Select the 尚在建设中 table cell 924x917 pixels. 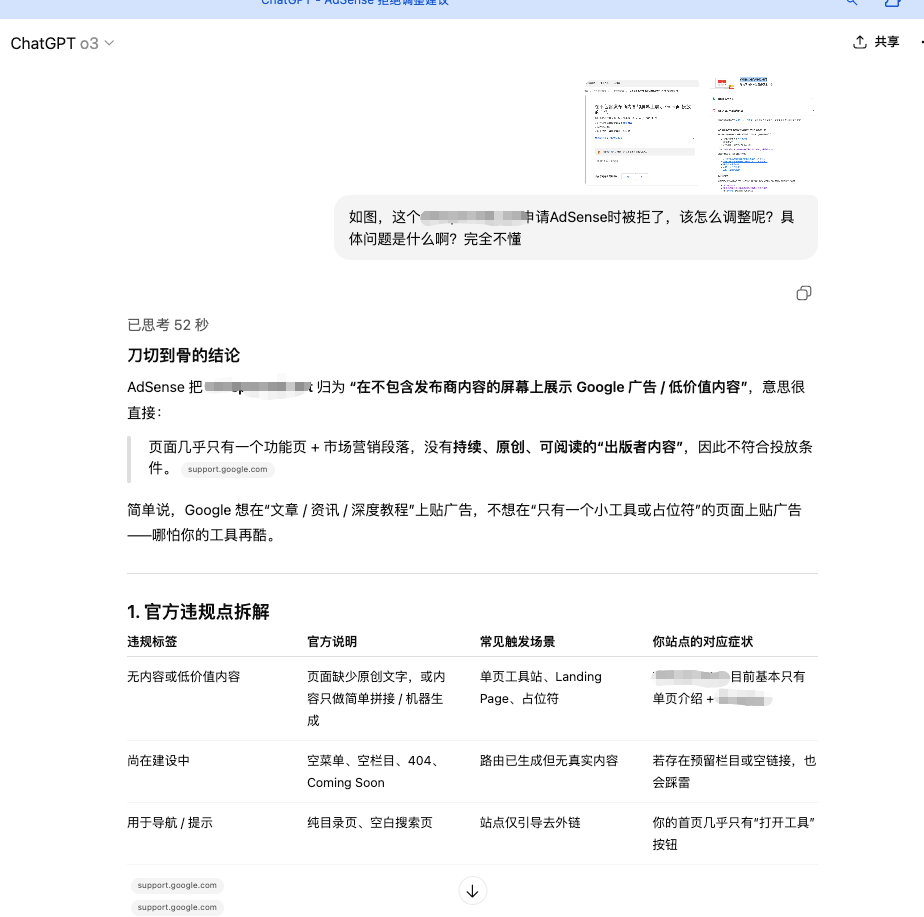coord(159,761)
